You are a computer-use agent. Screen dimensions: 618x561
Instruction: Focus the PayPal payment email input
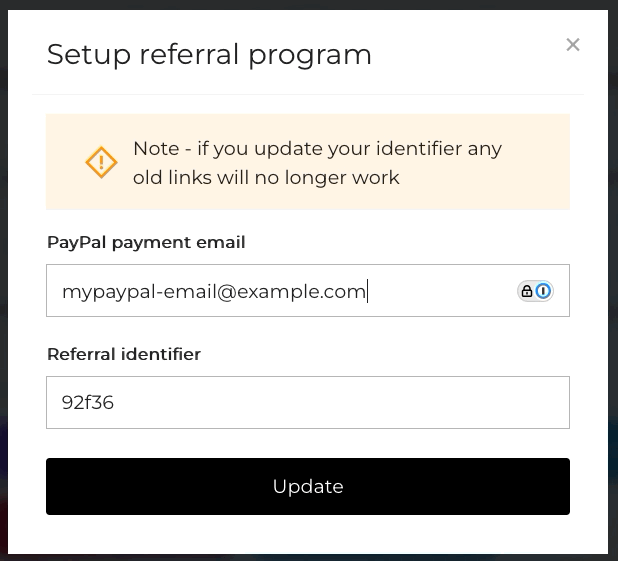280,291
